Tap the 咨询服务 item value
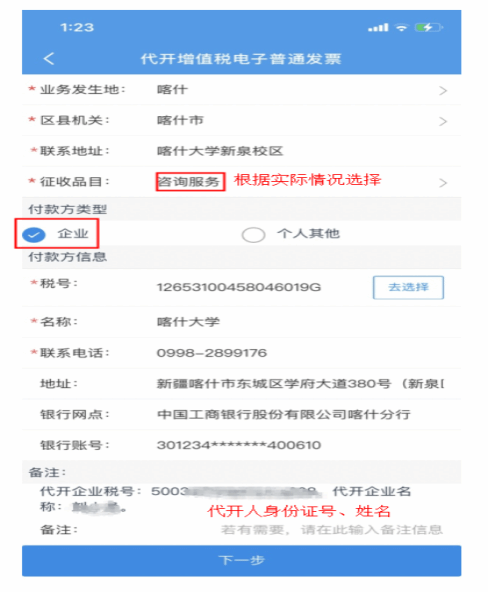 191,182
